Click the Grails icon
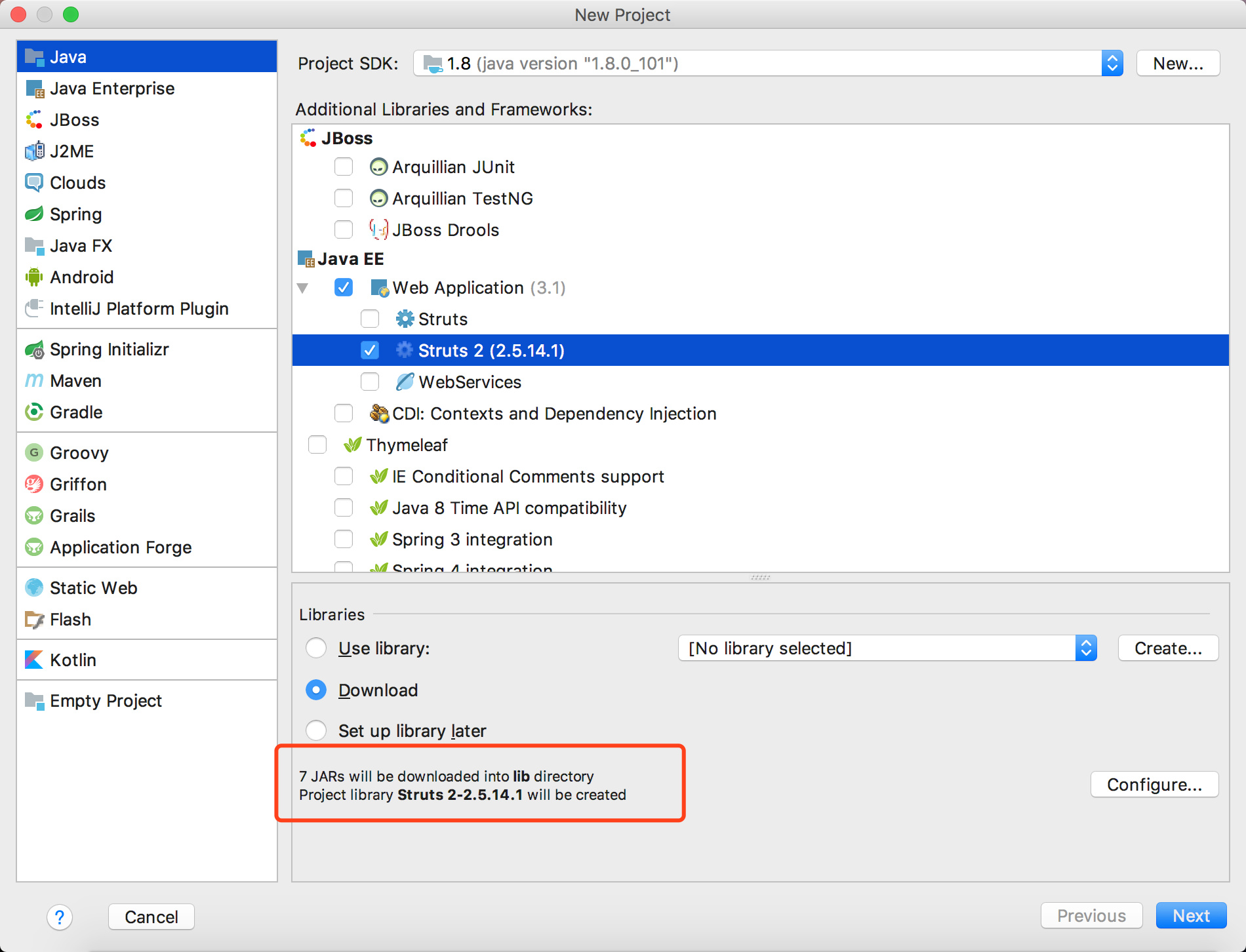The image size is (1246, 952). [x=34, y=516]
